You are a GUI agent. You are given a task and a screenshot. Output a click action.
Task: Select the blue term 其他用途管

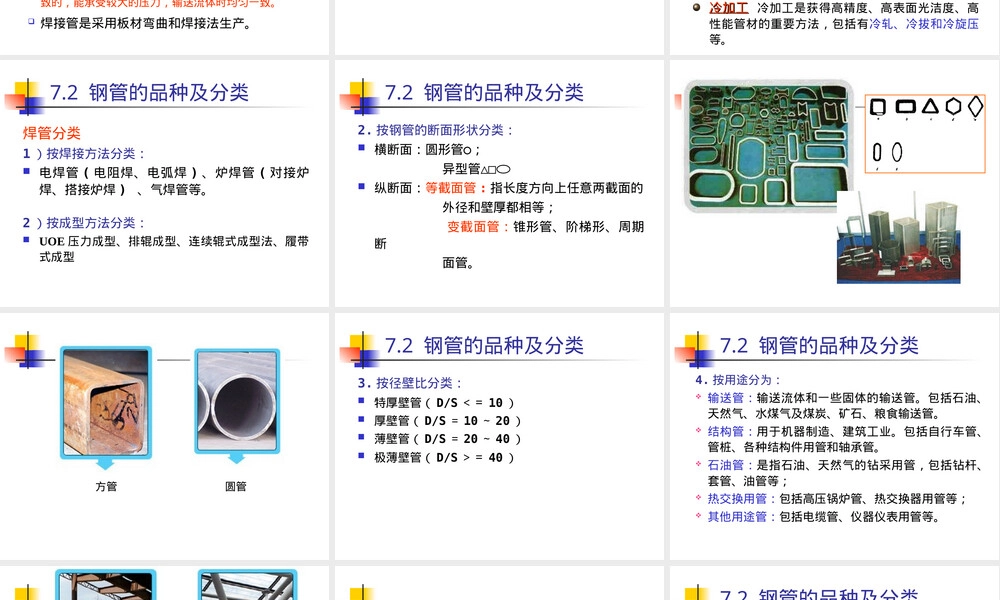[x=737, y=516]
